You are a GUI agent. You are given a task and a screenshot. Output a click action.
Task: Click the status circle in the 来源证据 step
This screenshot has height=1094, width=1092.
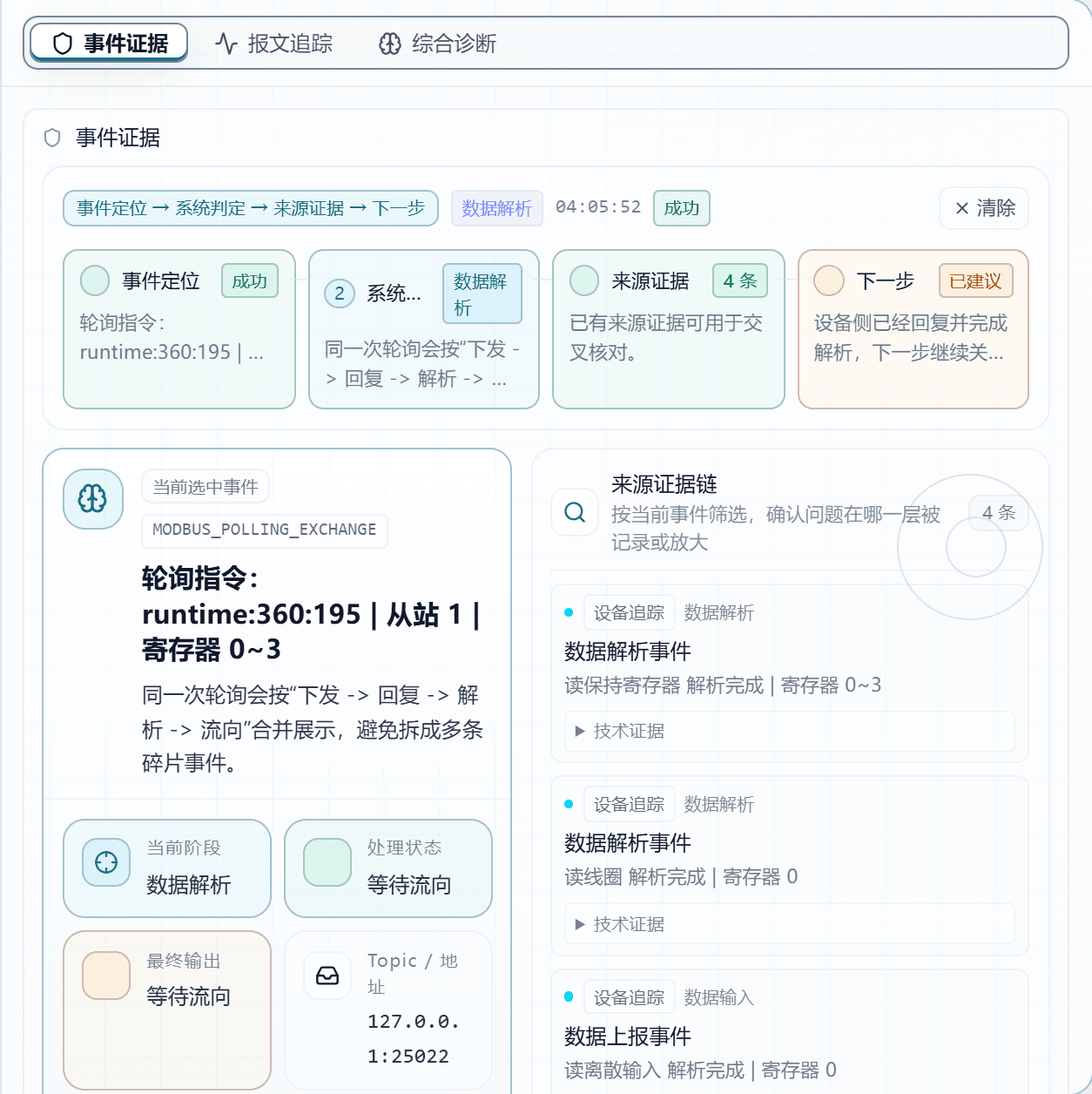[584, 280]
